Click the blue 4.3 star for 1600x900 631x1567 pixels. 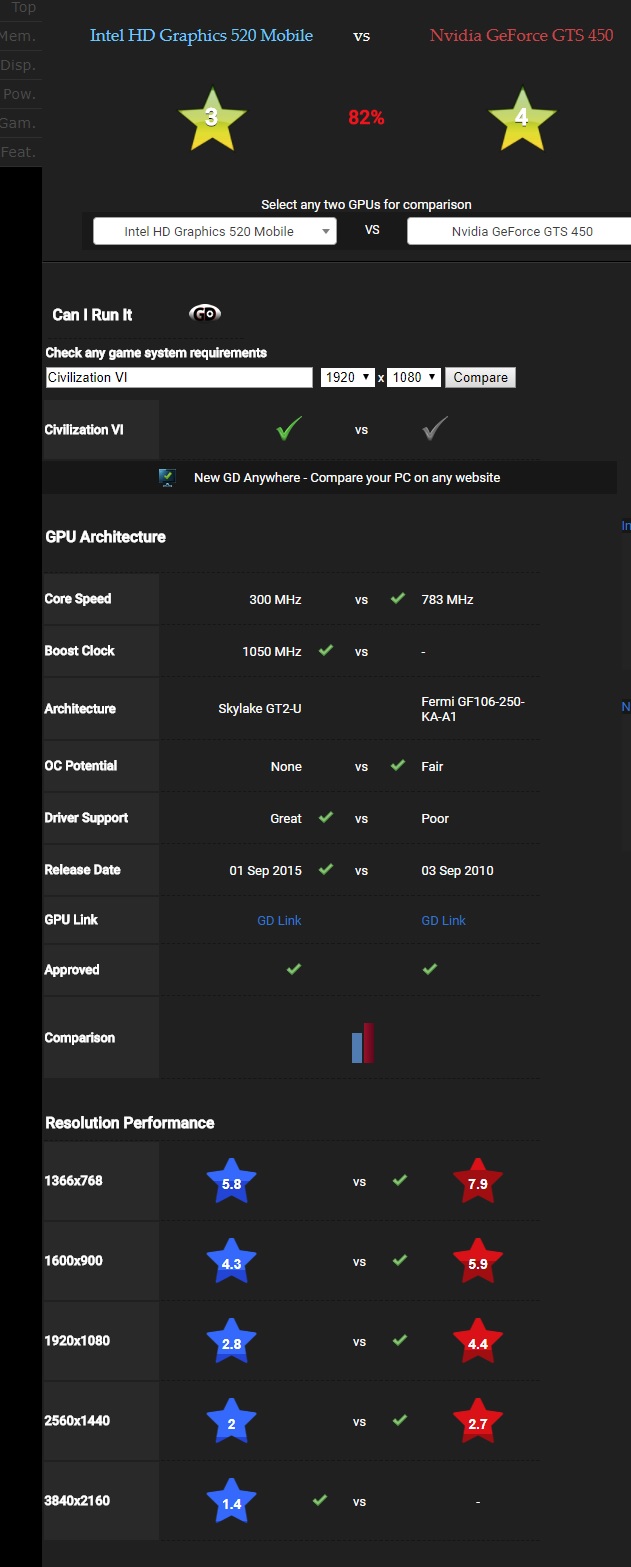(x=231, y=1262)
